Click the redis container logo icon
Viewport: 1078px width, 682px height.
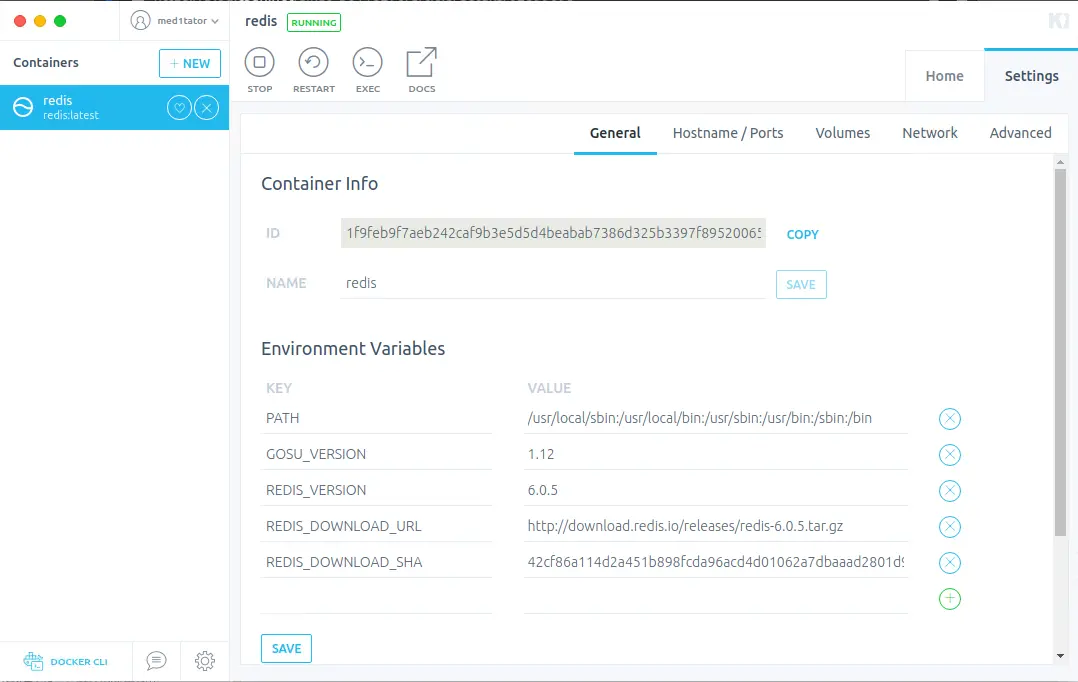23,107
